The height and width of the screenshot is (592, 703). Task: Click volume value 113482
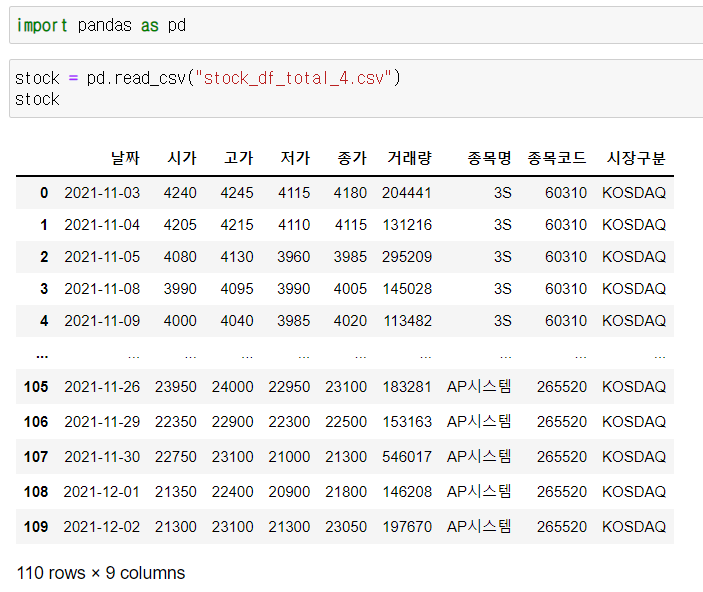pos(408,321)
